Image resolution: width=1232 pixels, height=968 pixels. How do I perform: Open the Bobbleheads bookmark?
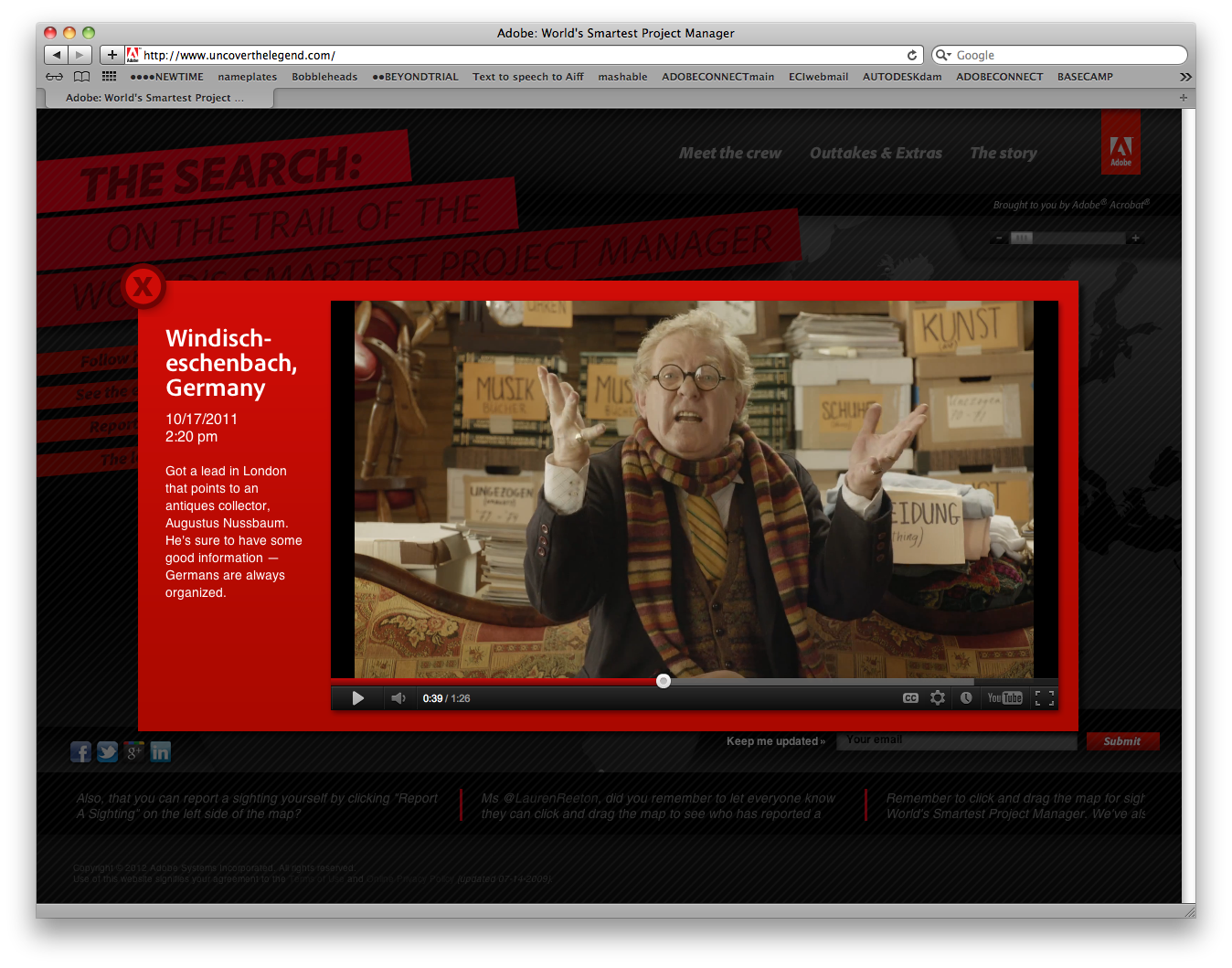[324, 77]
